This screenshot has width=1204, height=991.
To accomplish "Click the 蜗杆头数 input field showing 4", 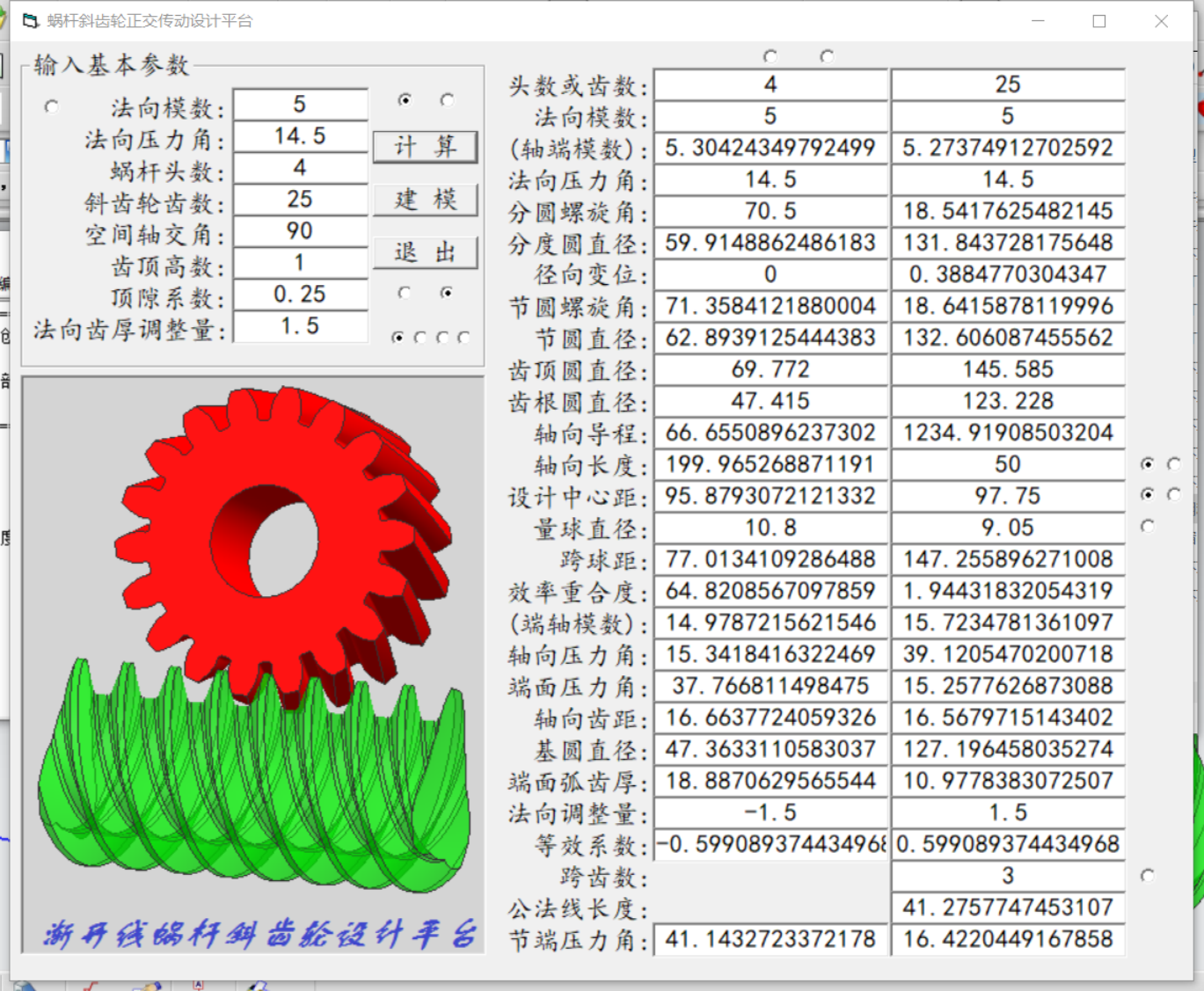I will click(x=300, y=168).
